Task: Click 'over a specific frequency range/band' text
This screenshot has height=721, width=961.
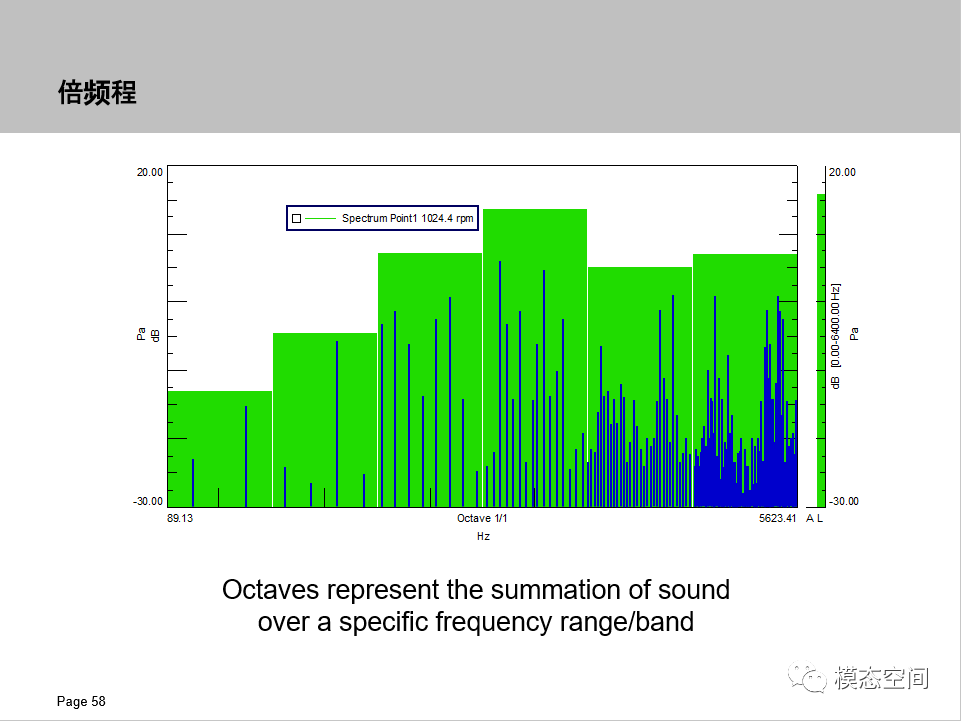Action: 476,622
